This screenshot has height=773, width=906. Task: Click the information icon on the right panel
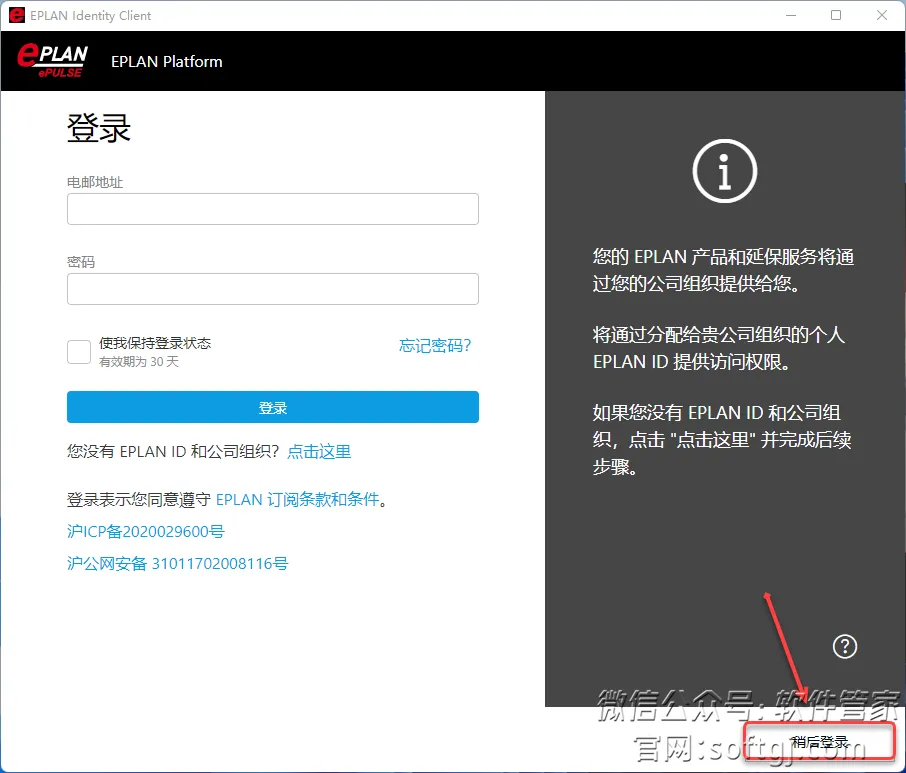tap(724, 171)
